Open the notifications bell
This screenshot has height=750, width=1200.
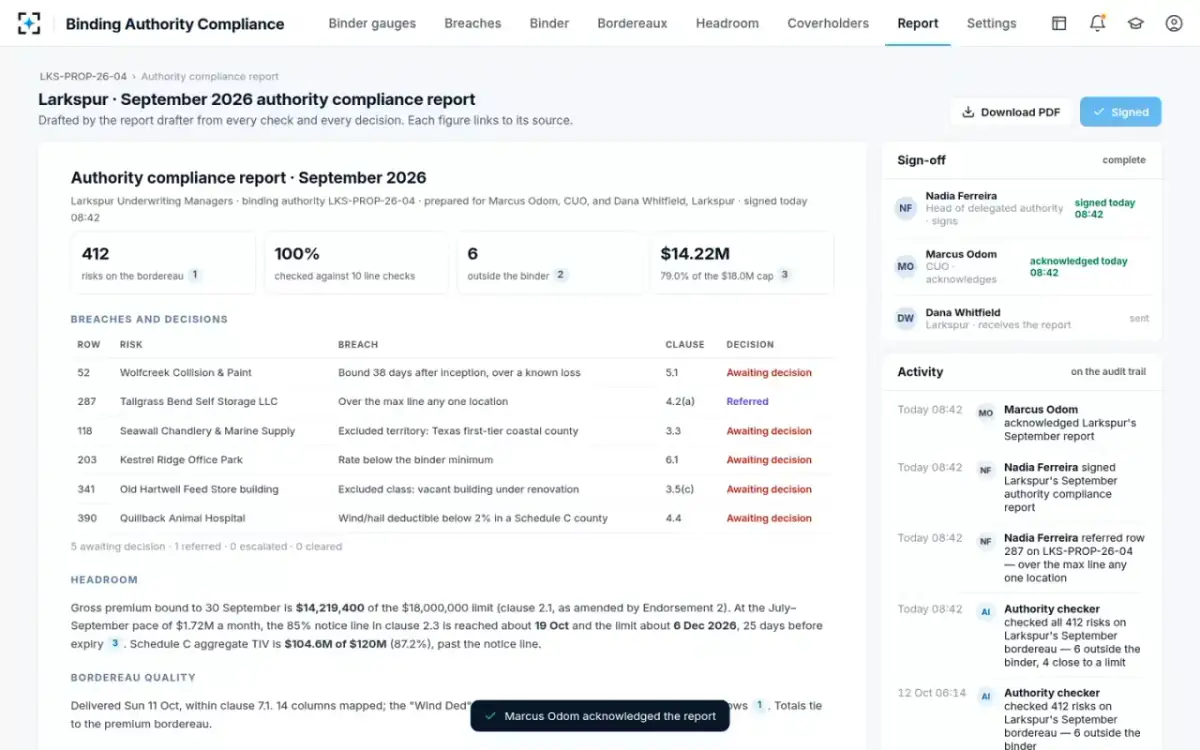[1097, 23]
